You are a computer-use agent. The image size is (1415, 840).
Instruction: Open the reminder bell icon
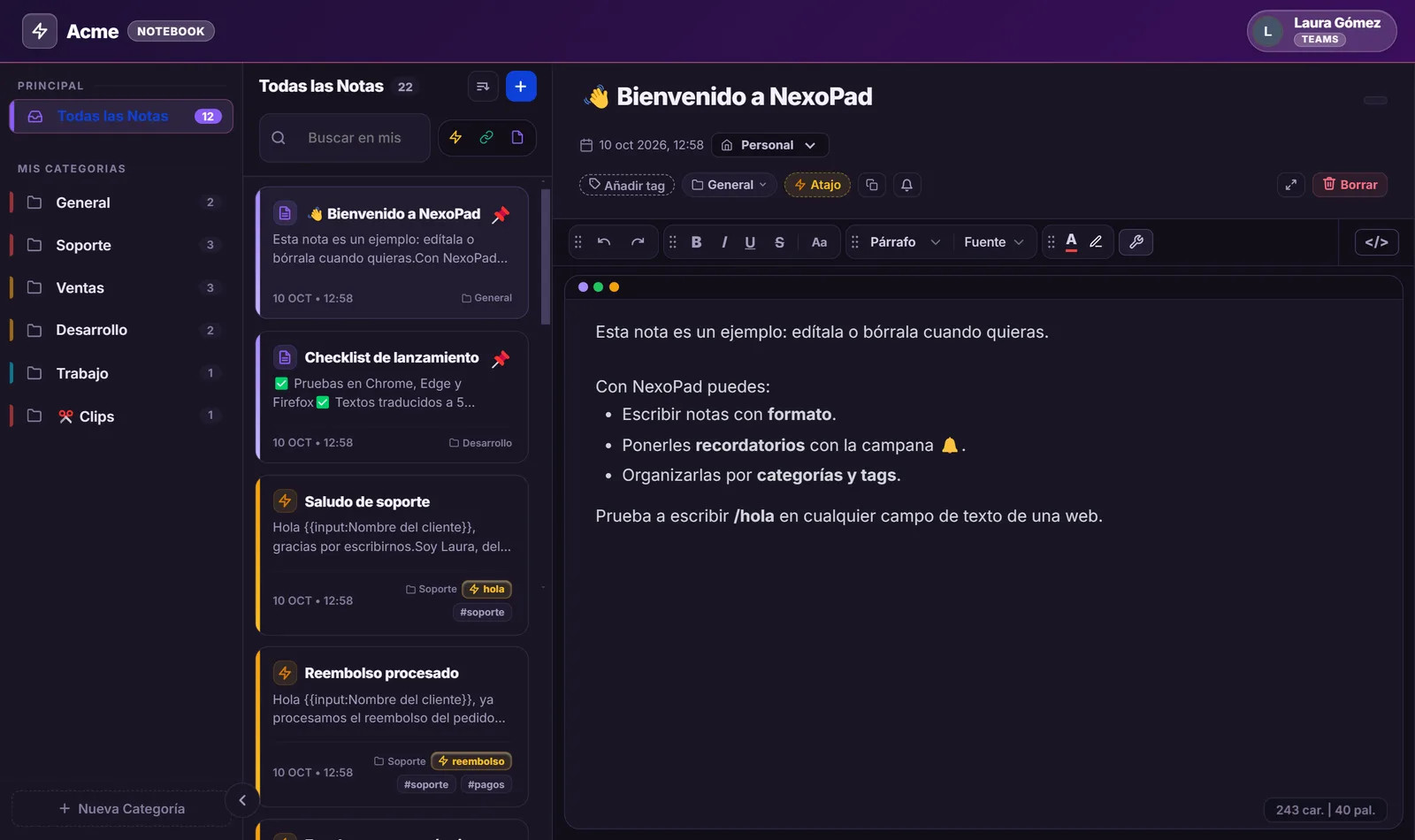point(906,185)
